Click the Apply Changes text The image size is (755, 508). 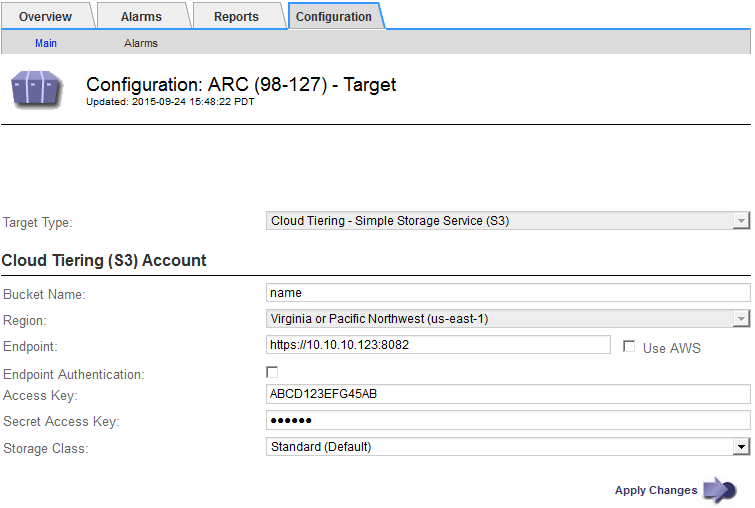coord(656,490)
